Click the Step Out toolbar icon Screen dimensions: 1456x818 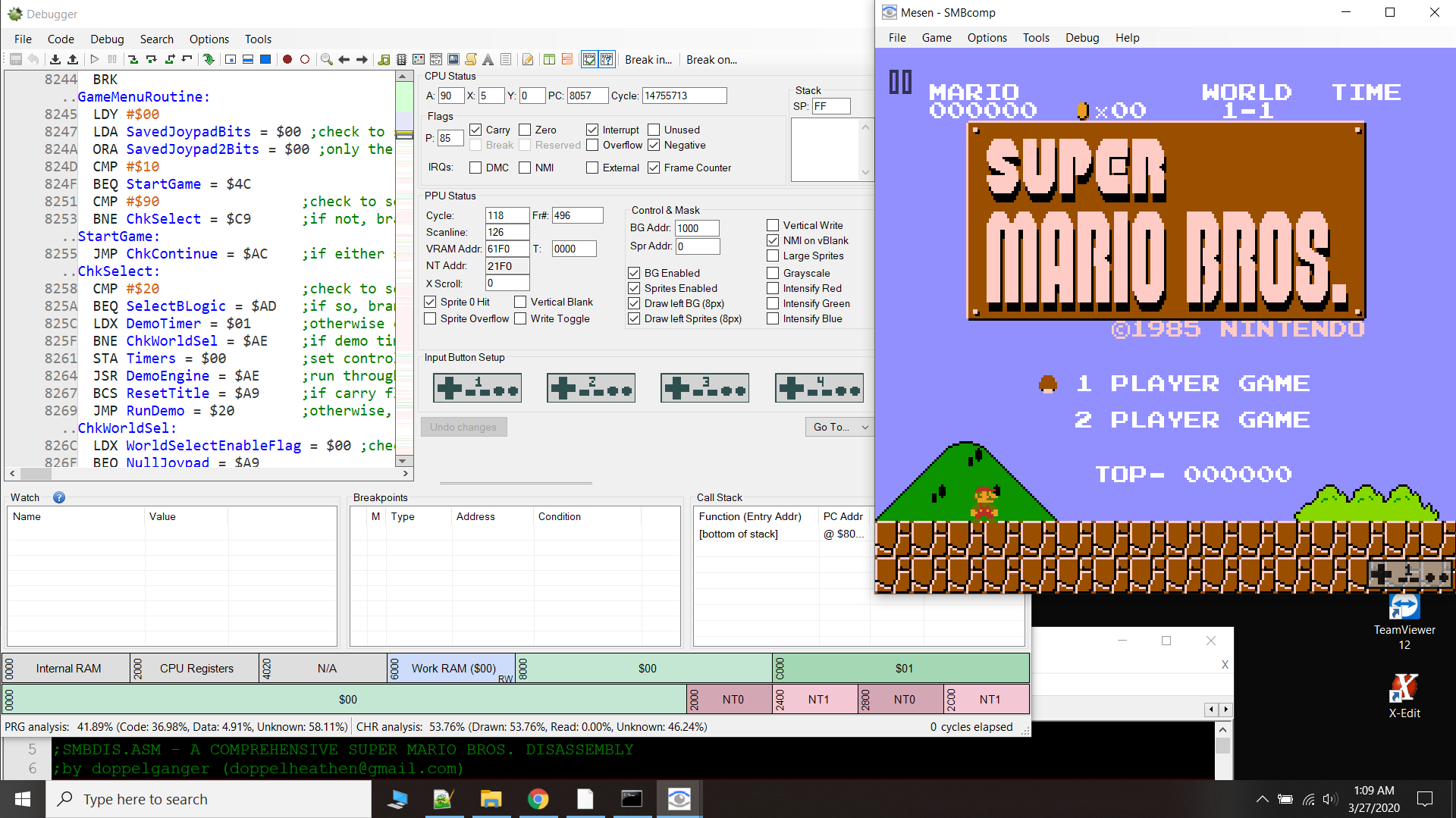point(169,59)
